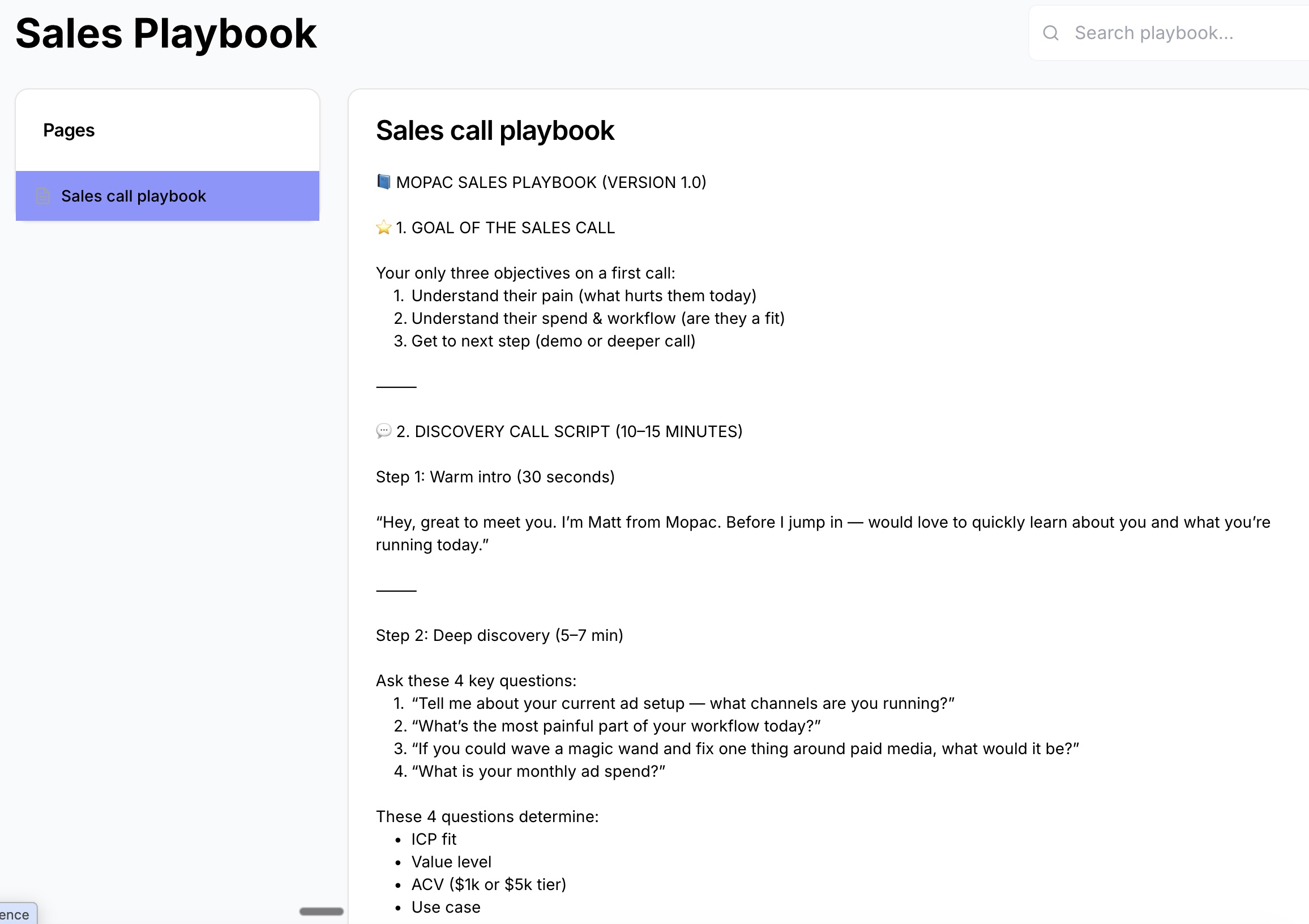Click 'What is your monthly ad spend?' question
Screen dimensions: 1309x924
tap(538, 771)
